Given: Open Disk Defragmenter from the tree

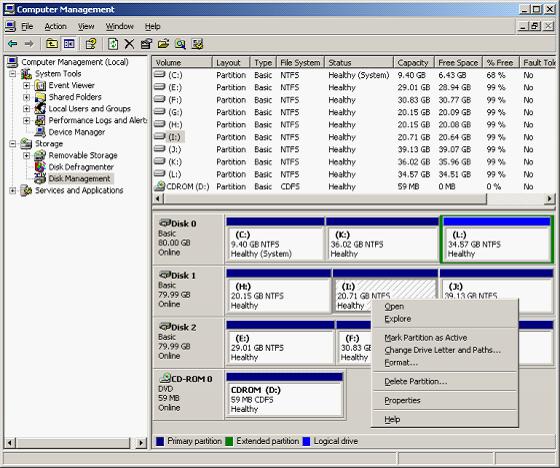Looking at the screenshot, I should click(x=81, y=167).
